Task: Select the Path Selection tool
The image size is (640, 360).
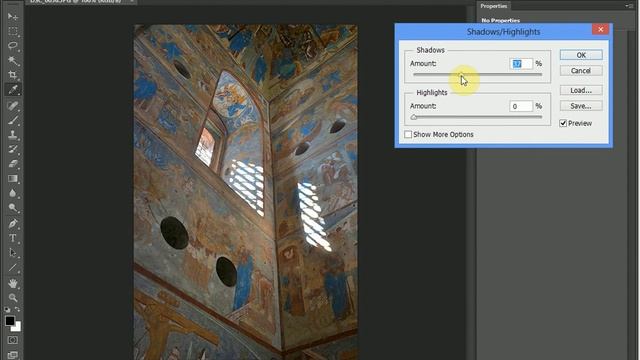Action: [13, 253]
